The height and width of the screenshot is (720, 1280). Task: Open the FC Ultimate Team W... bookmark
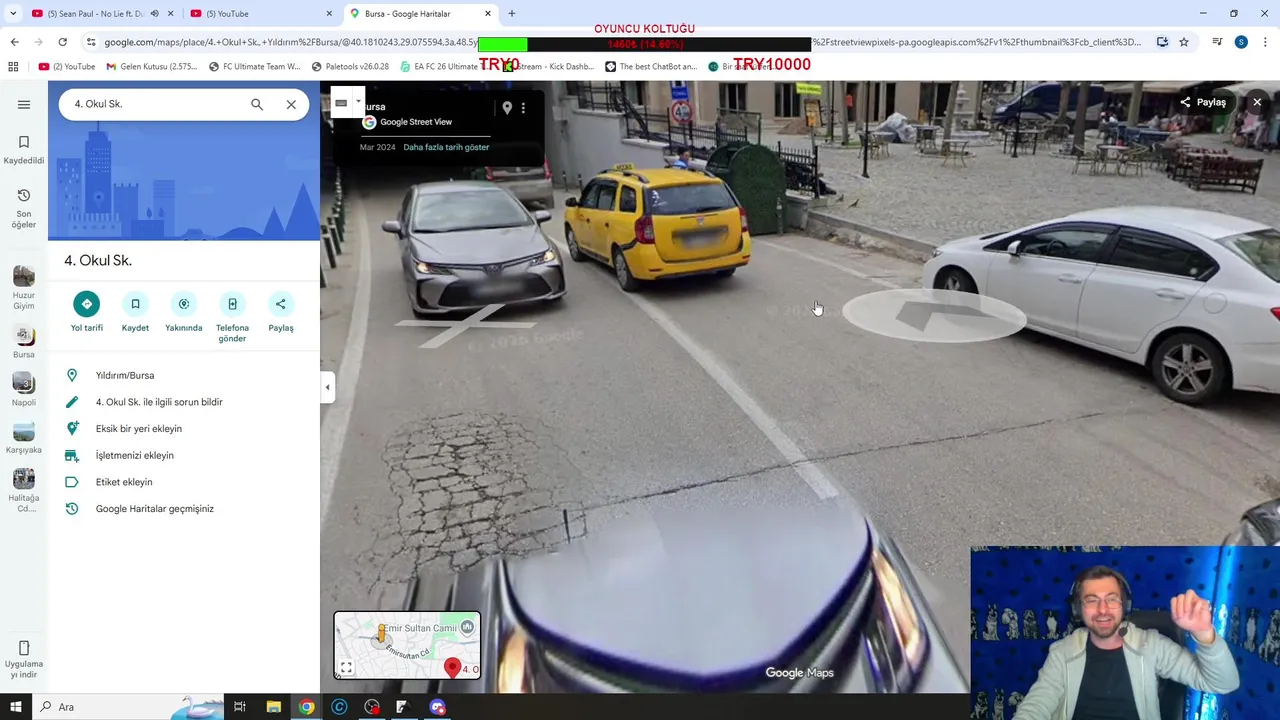(254, 67)
